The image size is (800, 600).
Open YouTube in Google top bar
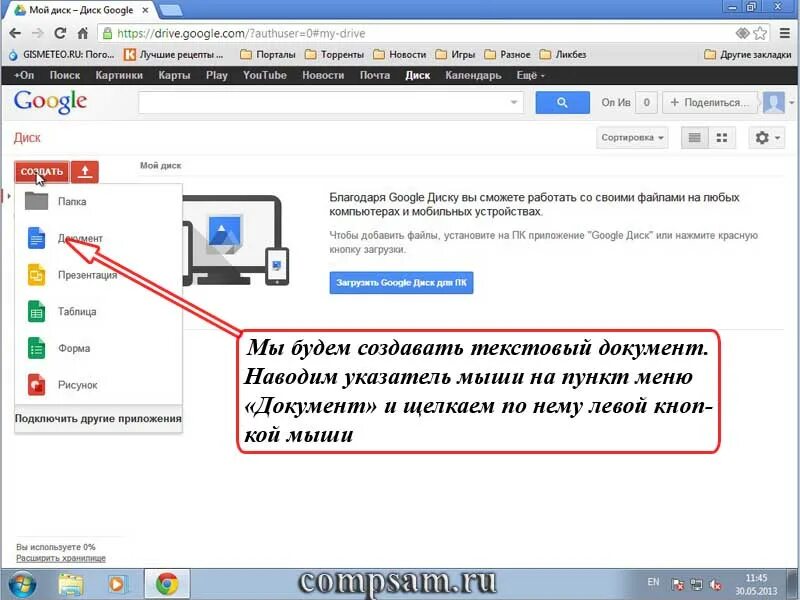(x=264, y=76)
